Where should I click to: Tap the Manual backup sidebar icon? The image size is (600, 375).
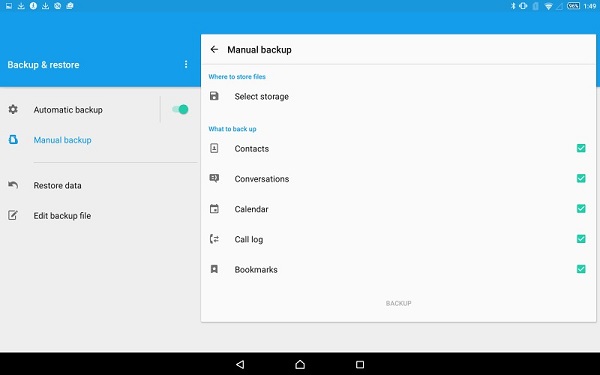tap(13, 140)
